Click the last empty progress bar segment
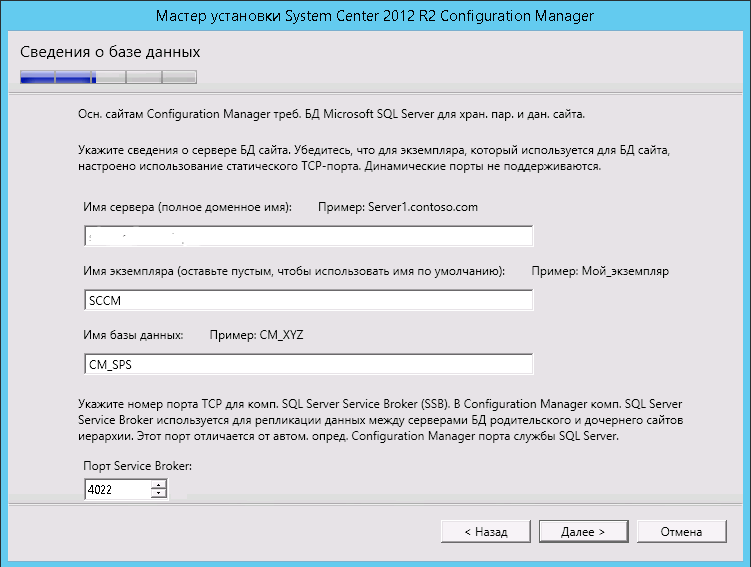The width and height of the screenshot is (751, 567). coord(179,76)
